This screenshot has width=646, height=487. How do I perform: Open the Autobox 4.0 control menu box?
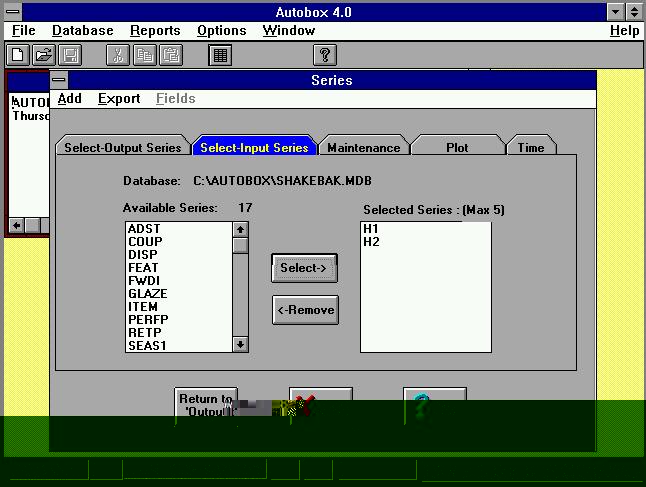13,12
